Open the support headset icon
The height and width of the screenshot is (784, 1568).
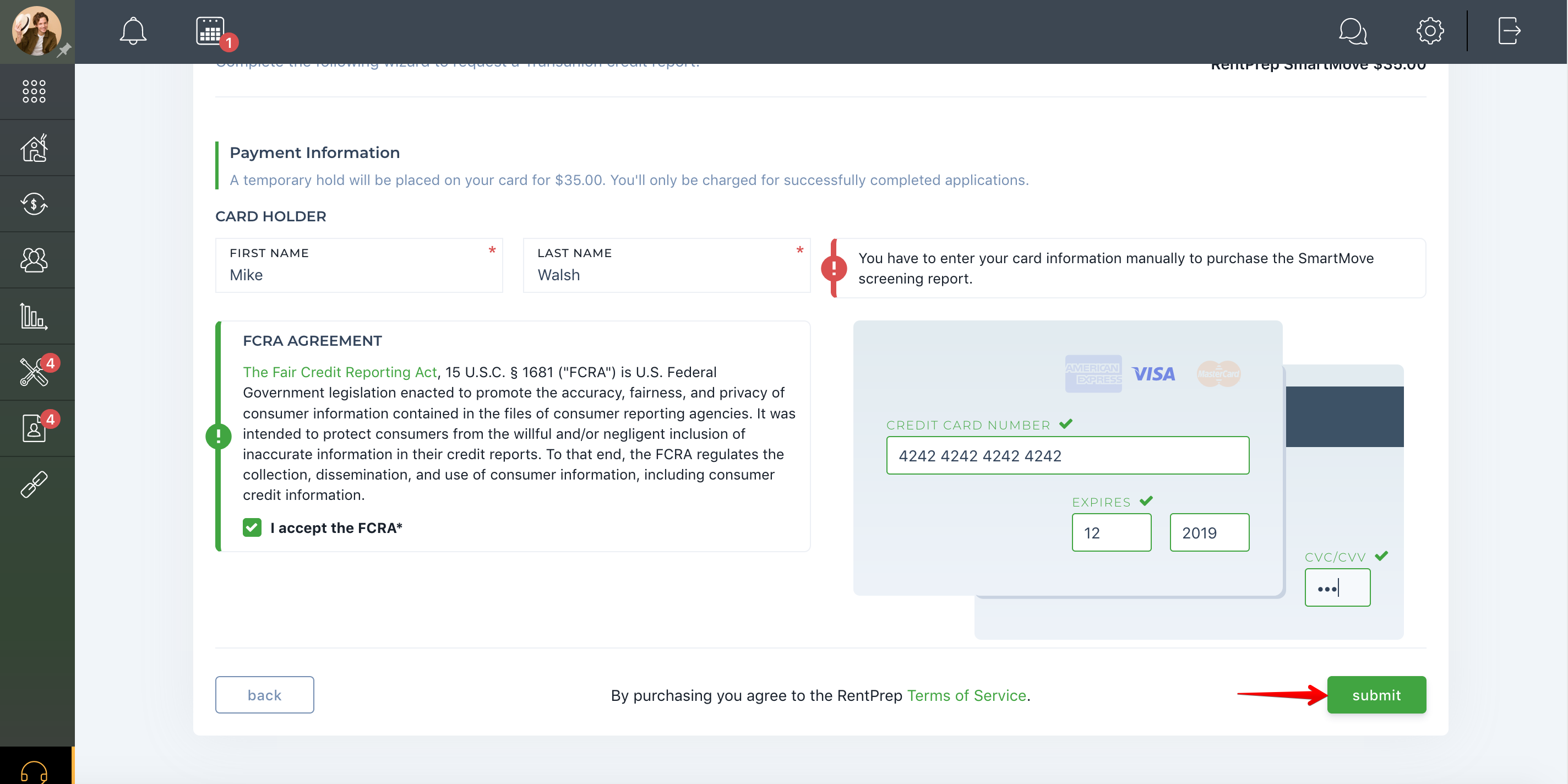34,771
